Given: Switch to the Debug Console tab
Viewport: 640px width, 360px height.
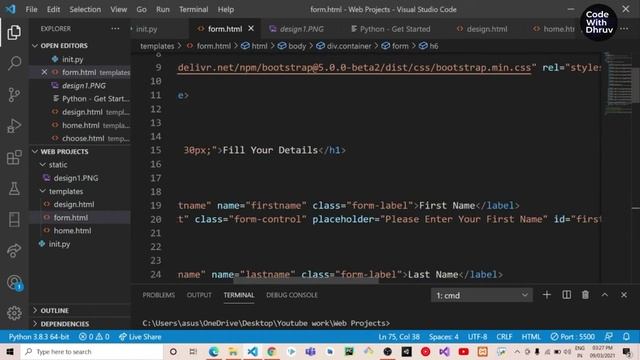Looking at the screenshot, I should 292,295.
